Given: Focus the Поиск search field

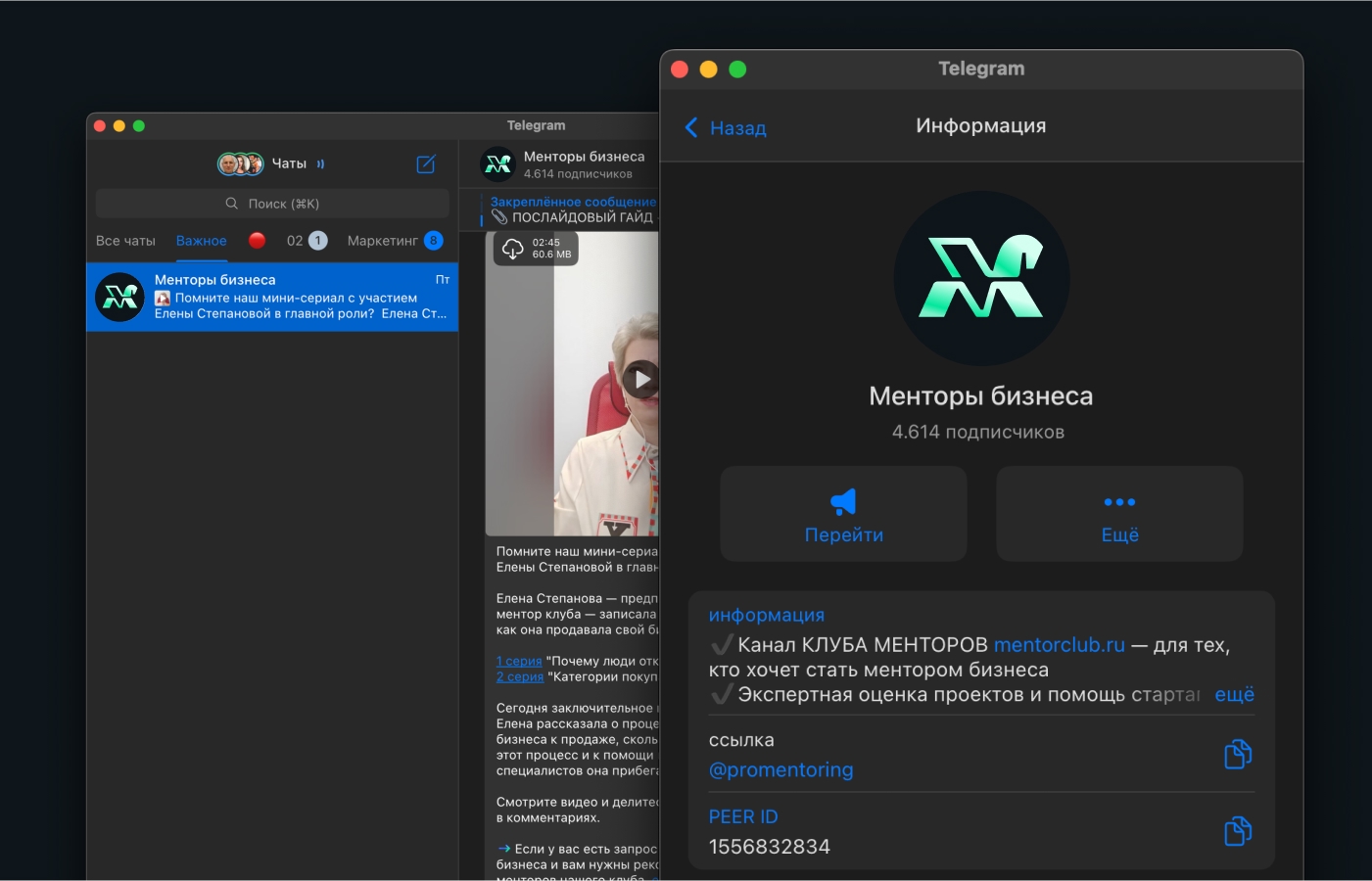Looking at the screenshot, I should [272, 204].
